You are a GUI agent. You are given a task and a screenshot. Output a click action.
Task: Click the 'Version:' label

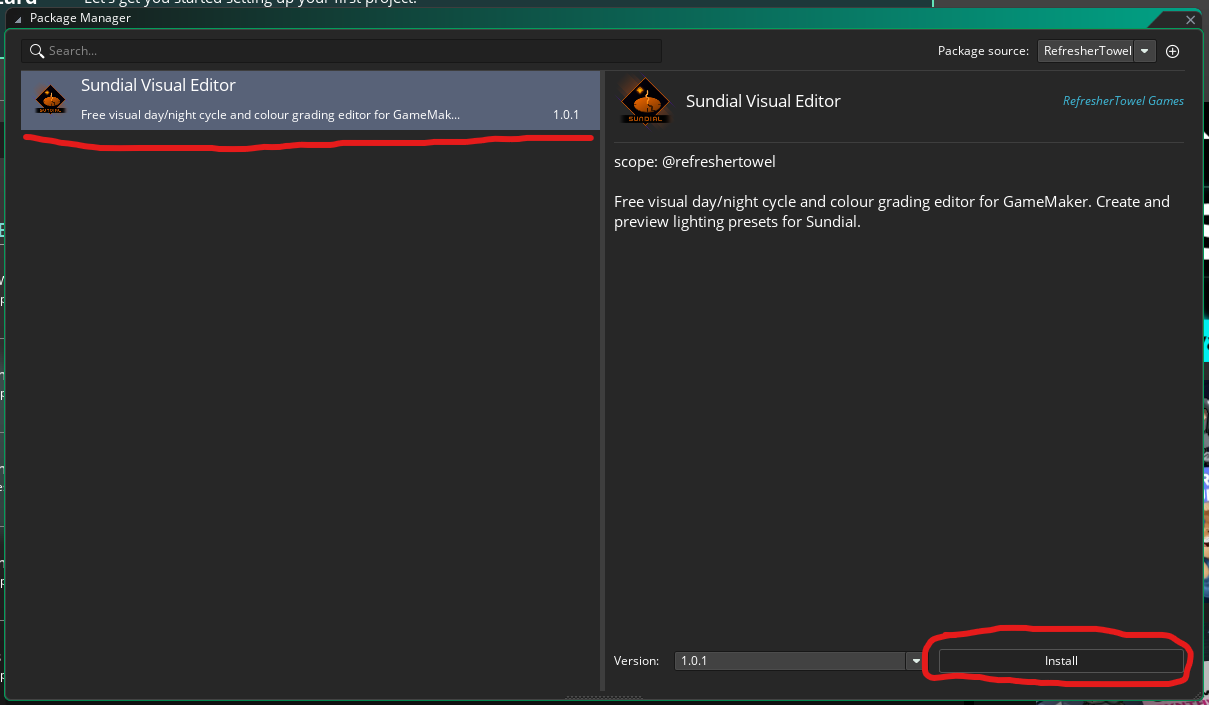[x=636, y=661]
